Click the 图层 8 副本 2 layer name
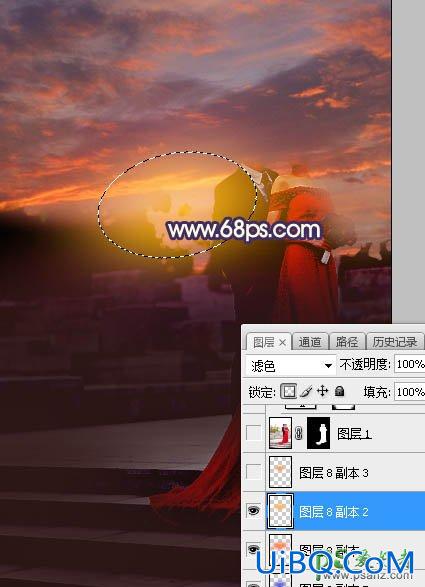The height and width of the screenshot is (587, 425). point(334,512)
